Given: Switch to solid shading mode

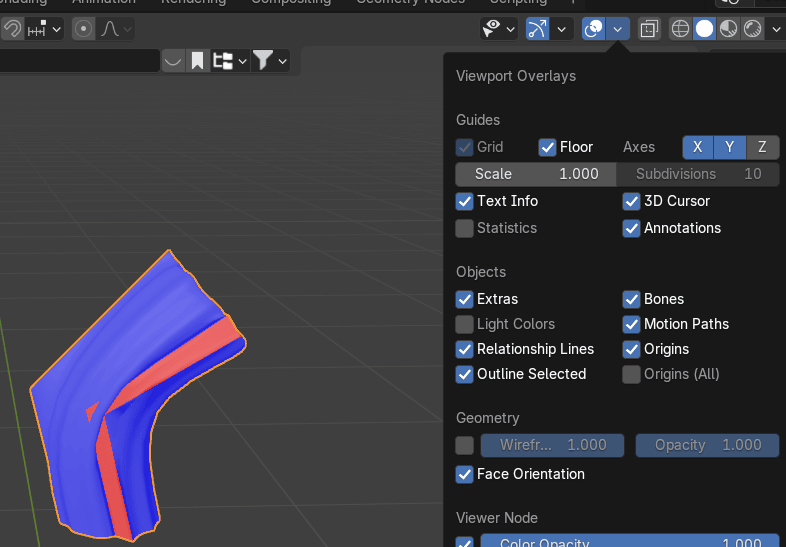Looking at the screenshot, I should pyautogui.click(x=704, y=29).
